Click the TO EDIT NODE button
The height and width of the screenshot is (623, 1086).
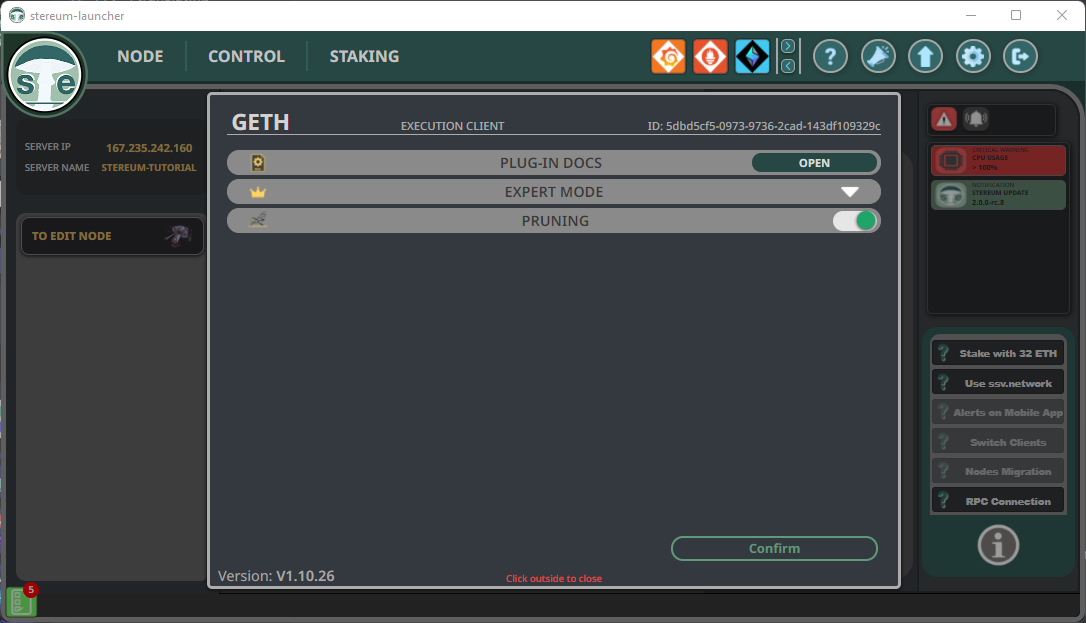[x=112, y=236]
